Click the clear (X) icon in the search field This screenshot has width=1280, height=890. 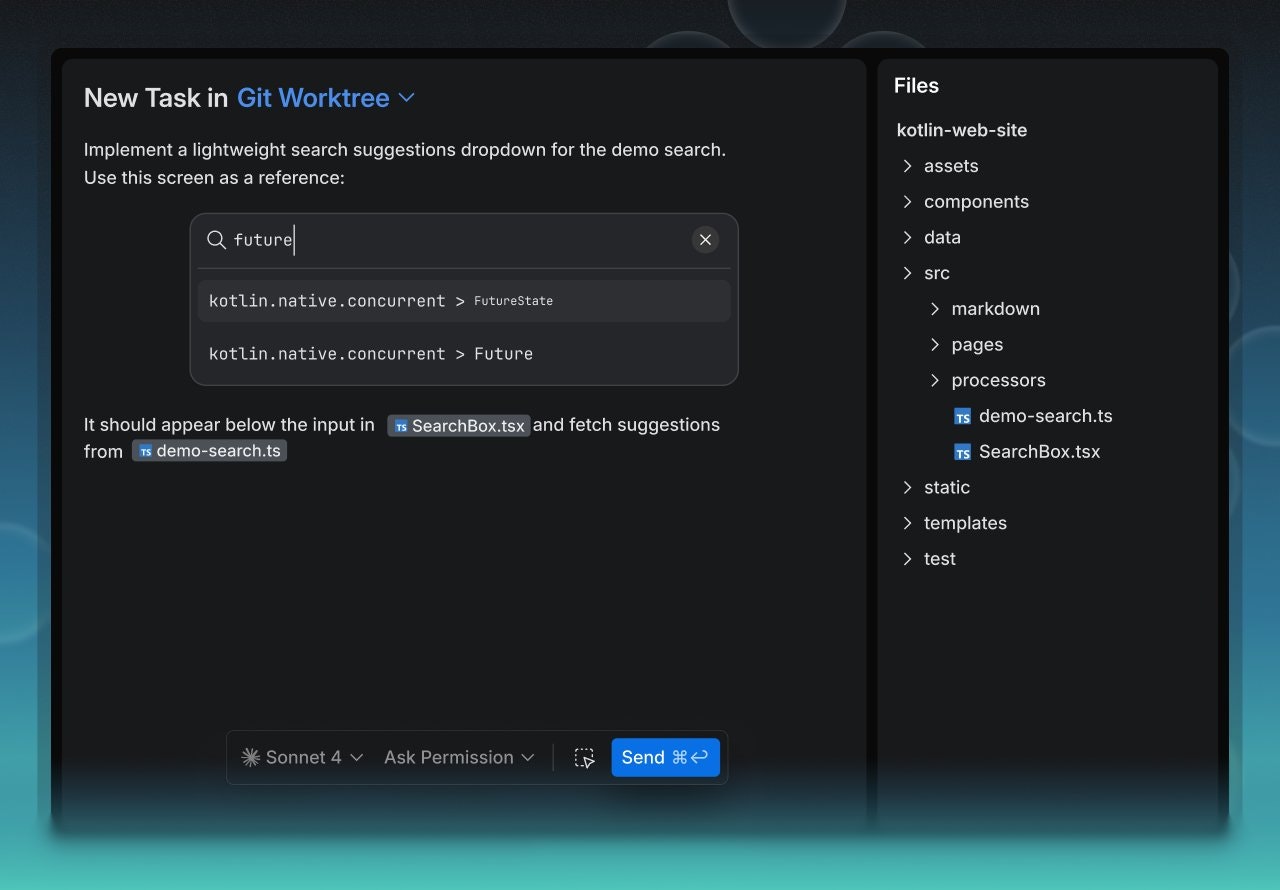pos(705,240)
